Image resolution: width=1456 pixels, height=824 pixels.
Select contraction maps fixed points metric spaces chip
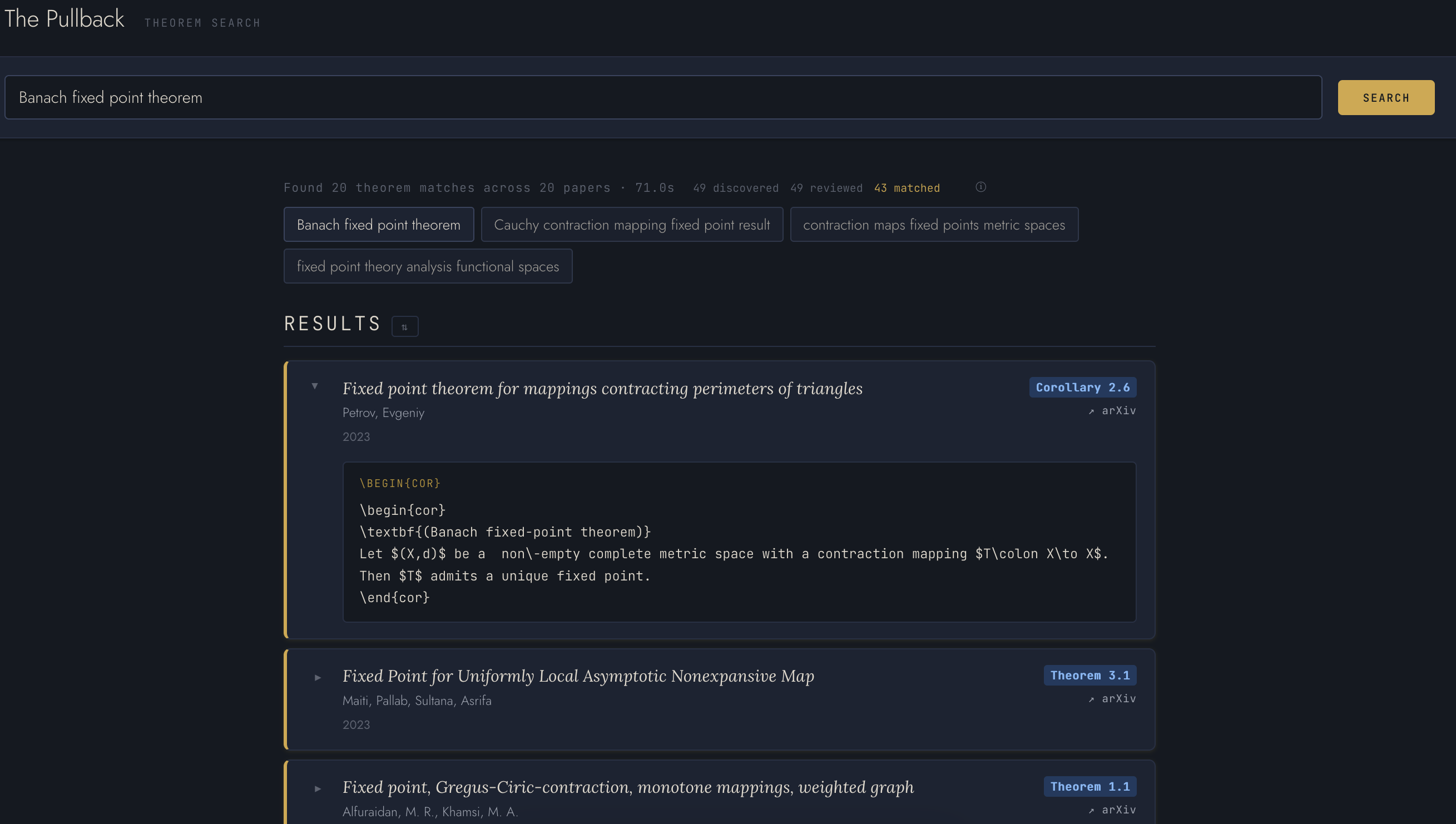click(934, 225)
